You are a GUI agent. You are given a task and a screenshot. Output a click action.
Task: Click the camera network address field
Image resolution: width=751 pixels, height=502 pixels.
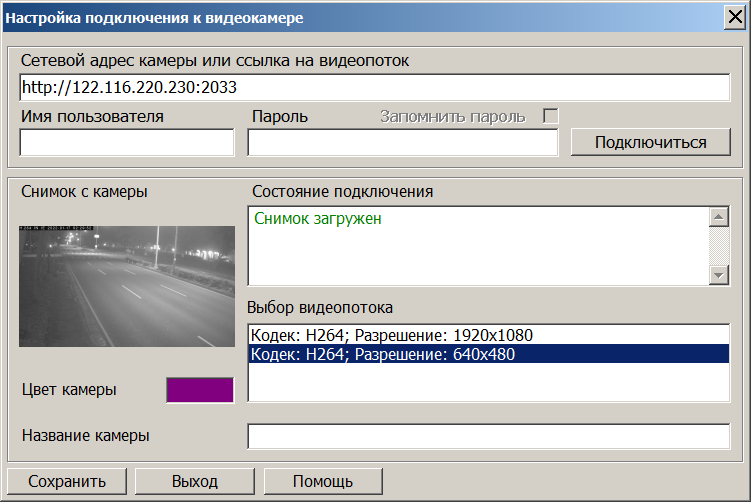point(375,87)
